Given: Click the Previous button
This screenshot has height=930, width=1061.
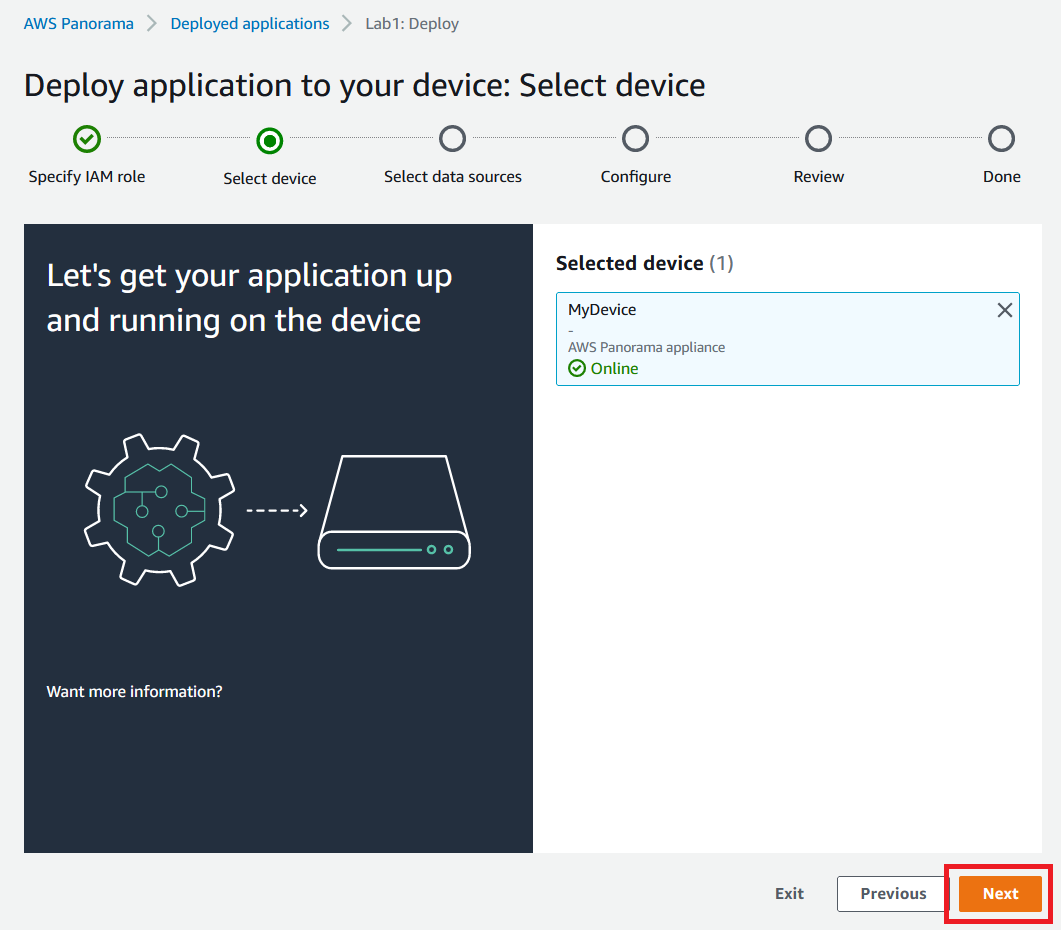Looking at the screenshot, I should click(x=893, y=893).
